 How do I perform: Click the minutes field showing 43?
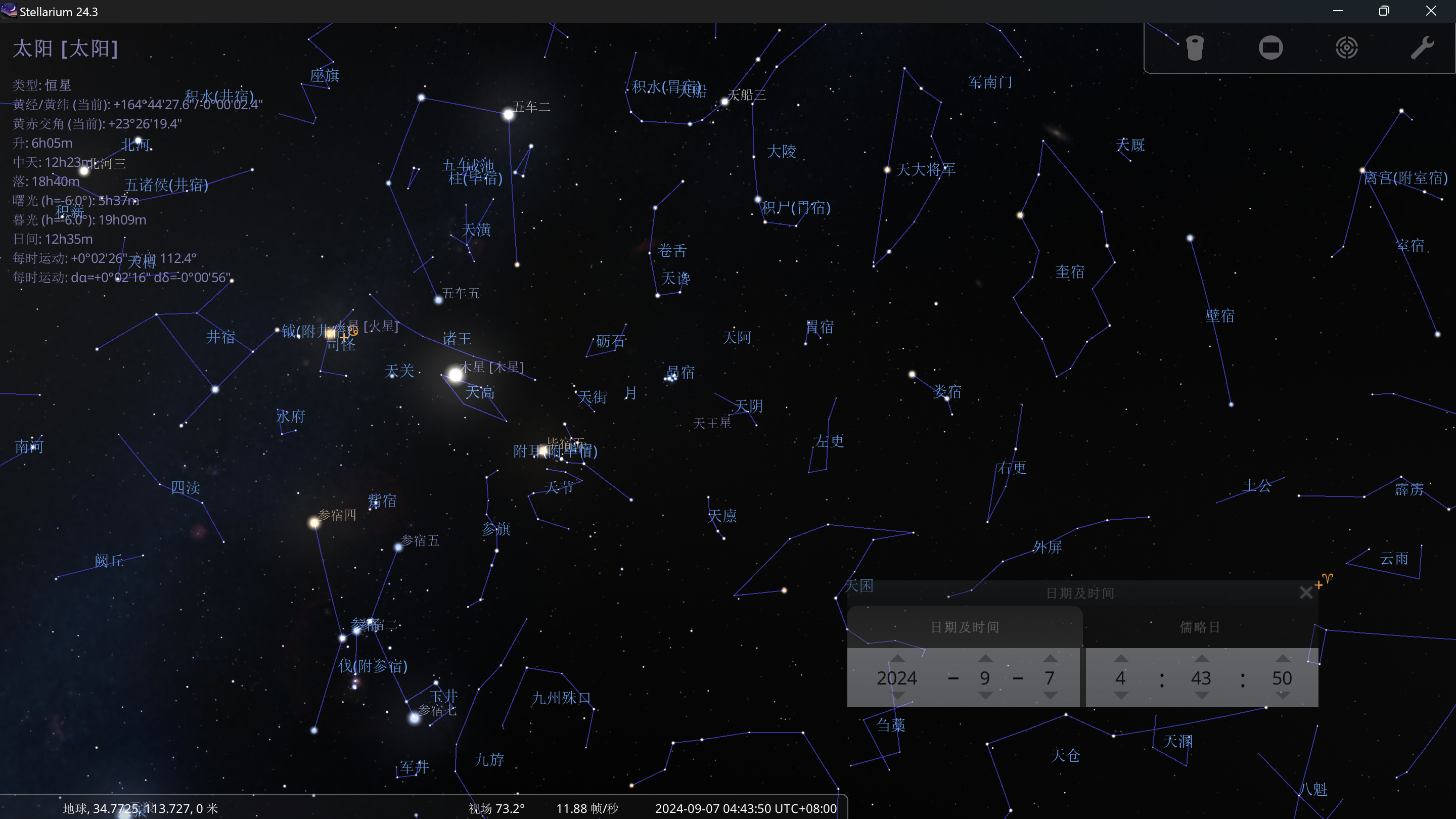coord(1201,677)
